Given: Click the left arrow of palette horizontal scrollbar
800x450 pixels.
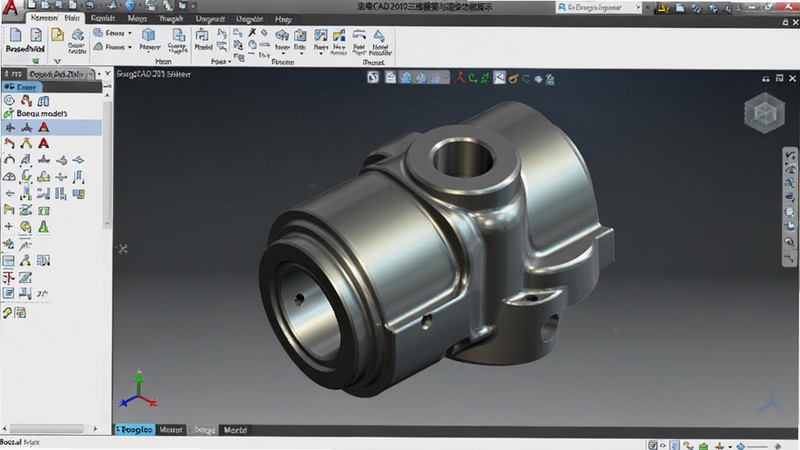Looking at the screenshot, I should (5, 429).
